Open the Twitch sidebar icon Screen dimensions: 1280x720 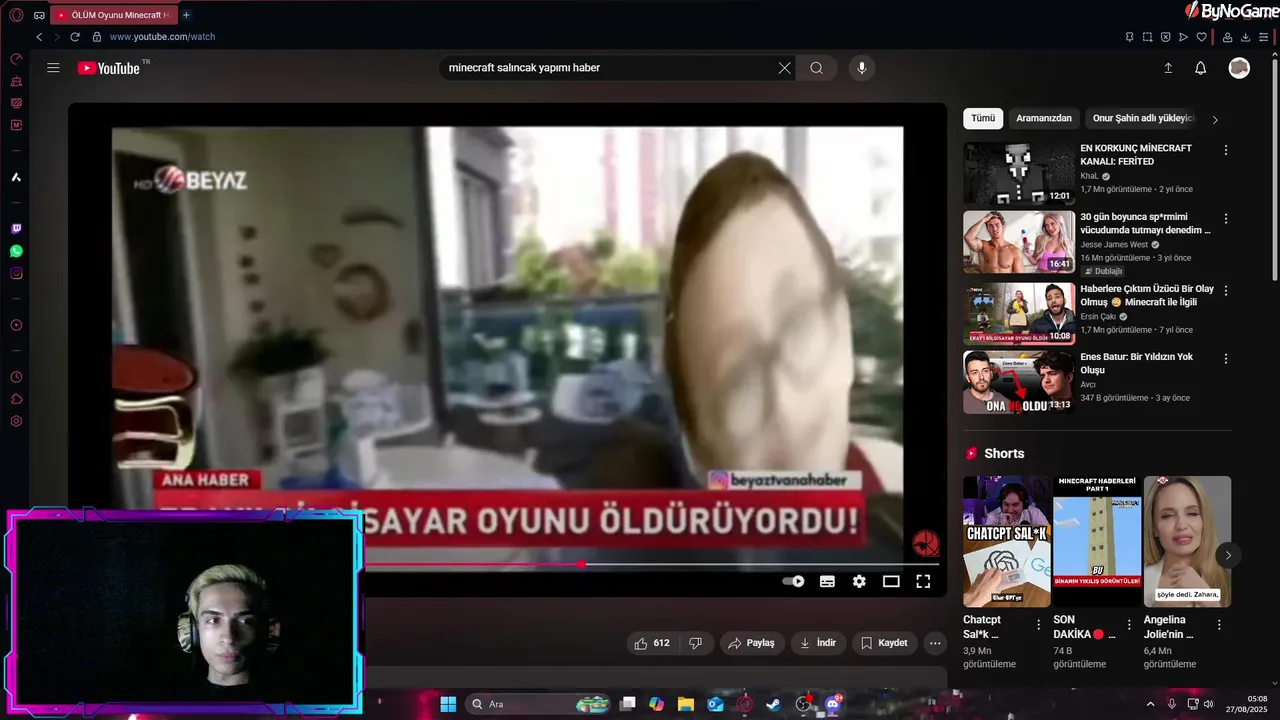(x=16, y=229)
